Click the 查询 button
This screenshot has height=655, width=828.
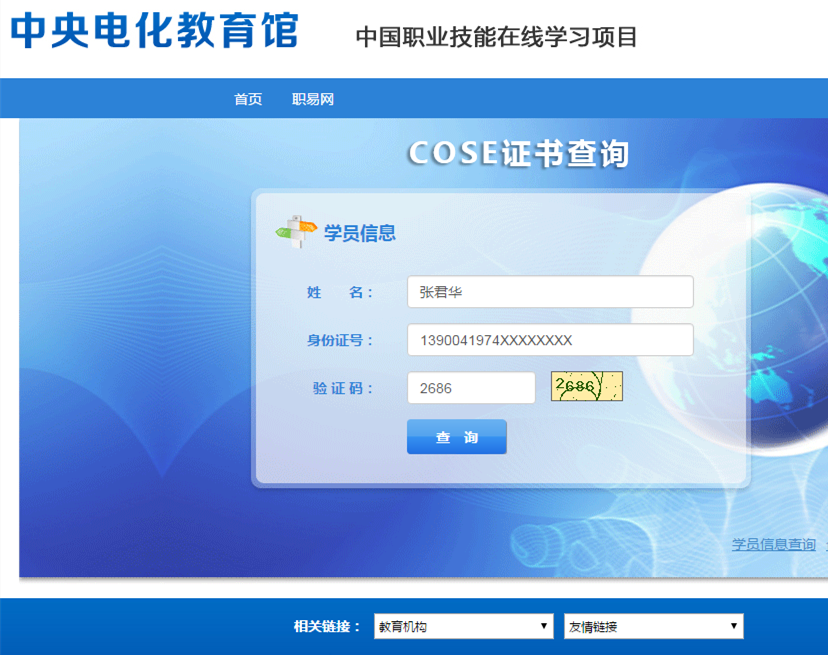[x=457, y=437]
